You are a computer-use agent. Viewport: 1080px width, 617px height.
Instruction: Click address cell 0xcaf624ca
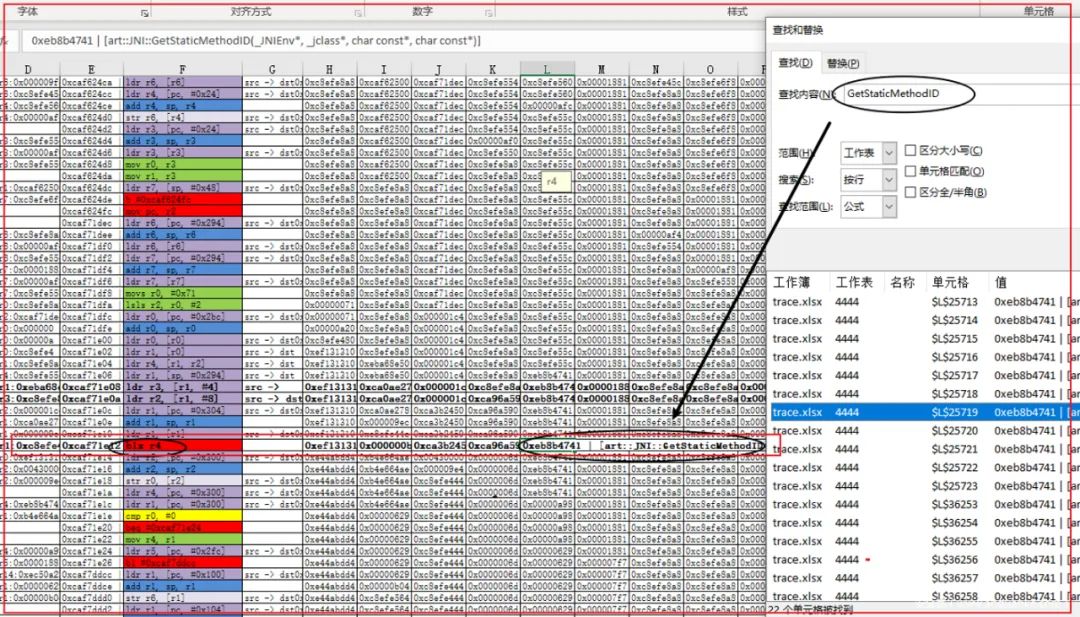[x=92, y=83]
